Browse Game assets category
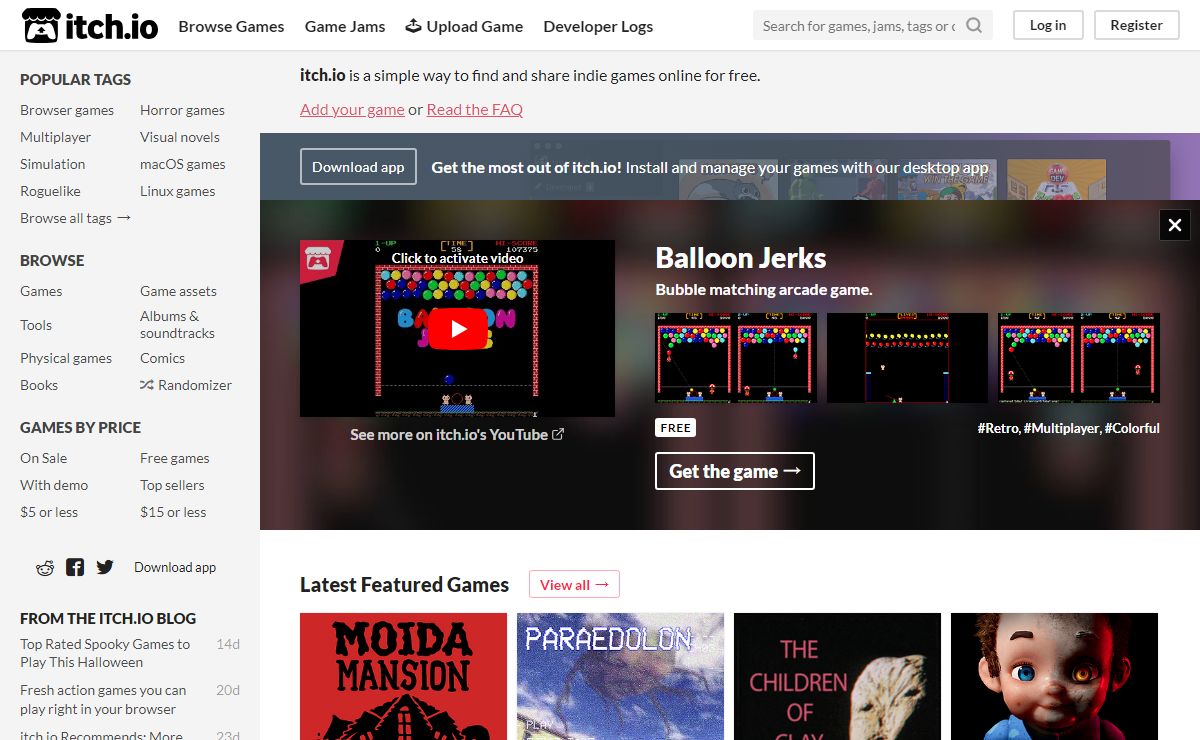The width and height of the screenshot is (1200, 740). click(178, 291)
